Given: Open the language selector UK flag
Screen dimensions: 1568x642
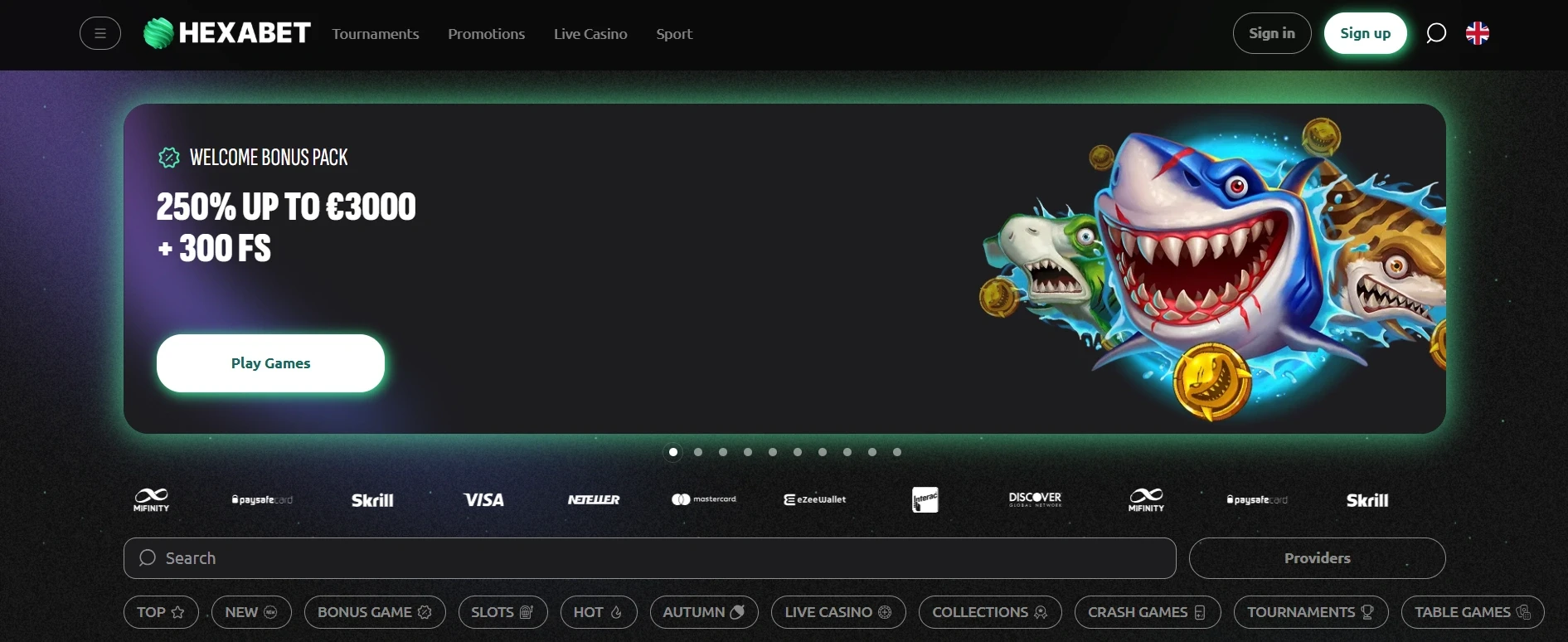Looking at the screenshot, I should (x=1478, y=33).
